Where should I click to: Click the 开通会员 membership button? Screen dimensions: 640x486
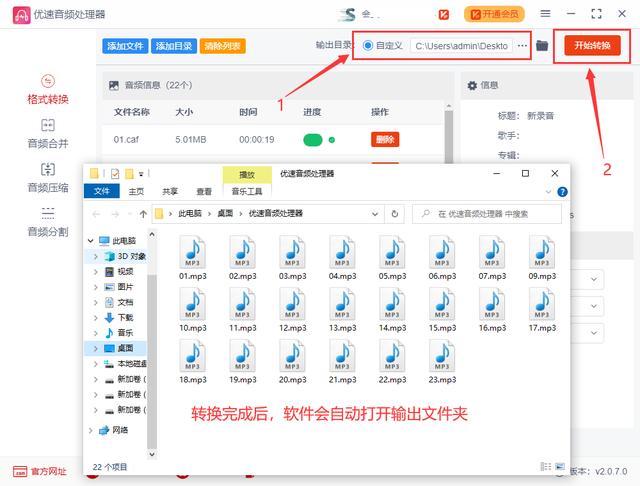point(494,14)
